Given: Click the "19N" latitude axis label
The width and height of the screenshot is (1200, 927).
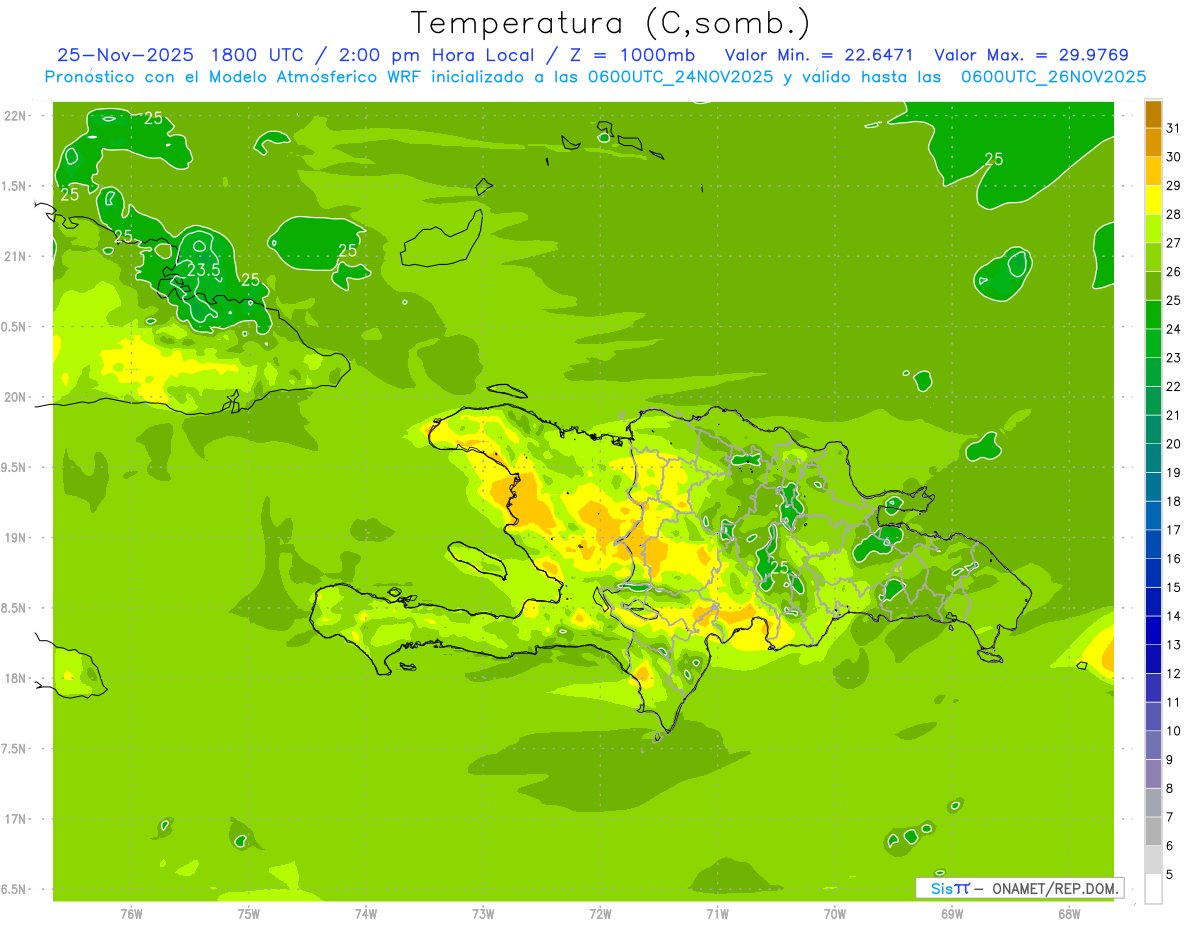Looking at the screenshot, I should coord(15,538).
